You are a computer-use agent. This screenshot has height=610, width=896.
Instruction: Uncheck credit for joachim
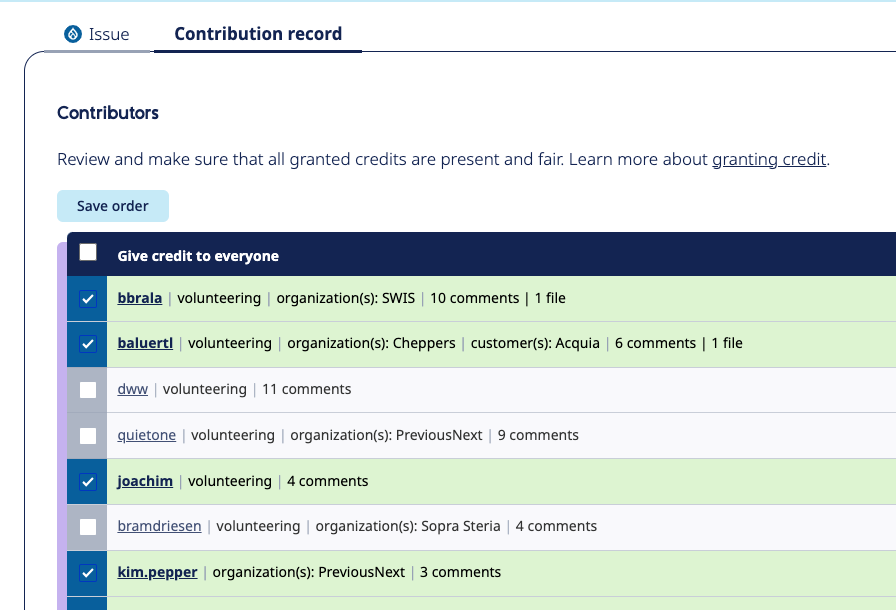pyautogui.click(x=87, y=481)
